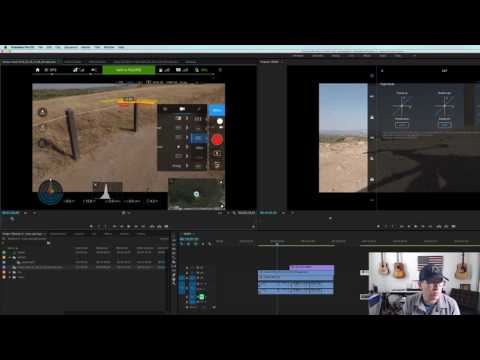This screenshot has width=480, height=360.
Task: Step back one frame in Program monitor
Action: pyautogui.click(x=409, y=226)
